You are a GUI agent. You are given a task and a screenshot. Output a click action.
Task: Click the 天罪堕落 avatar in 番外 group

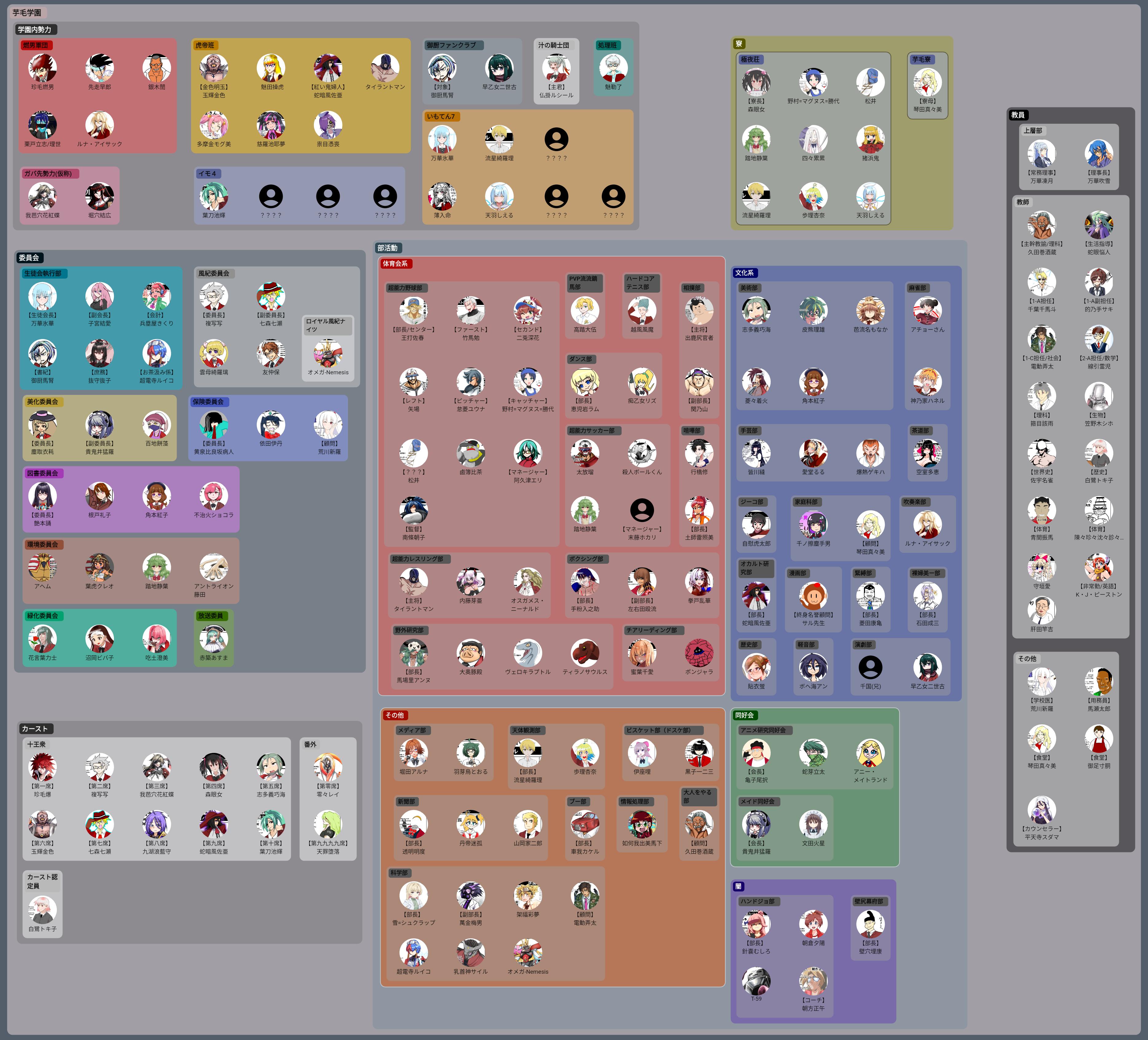pos(328,824)
